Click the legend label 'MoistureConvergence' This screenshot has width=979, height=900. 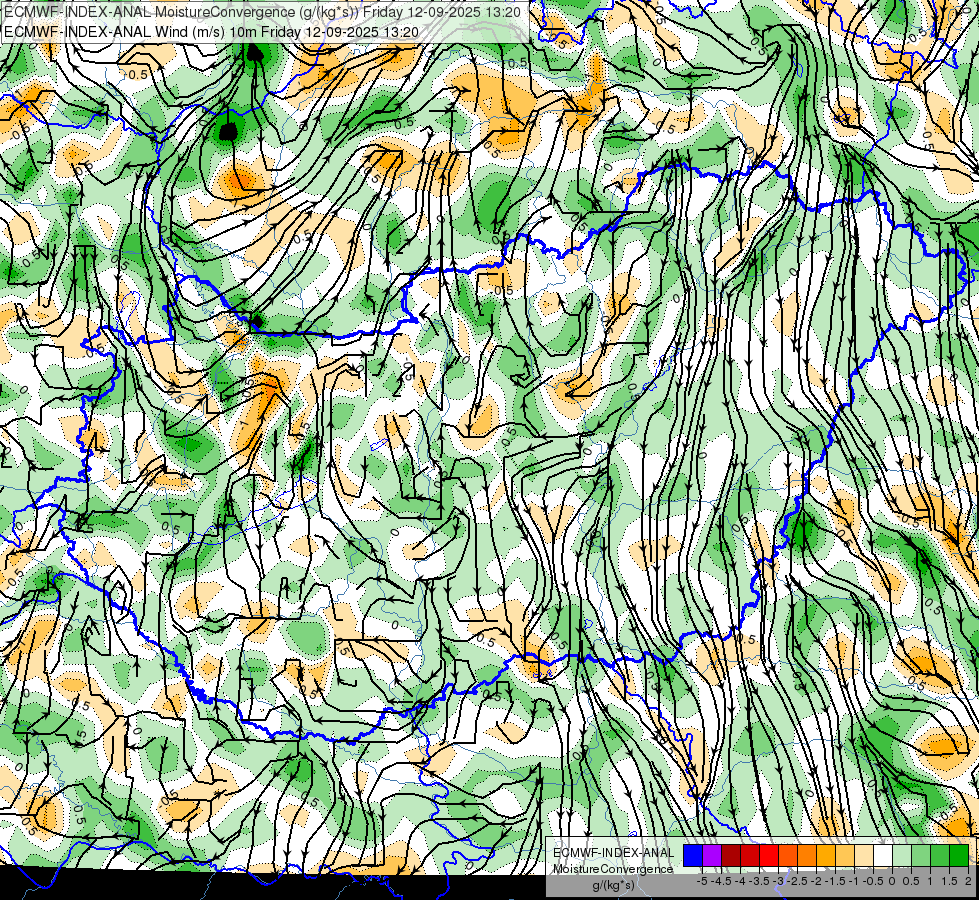tap(613, 869)
